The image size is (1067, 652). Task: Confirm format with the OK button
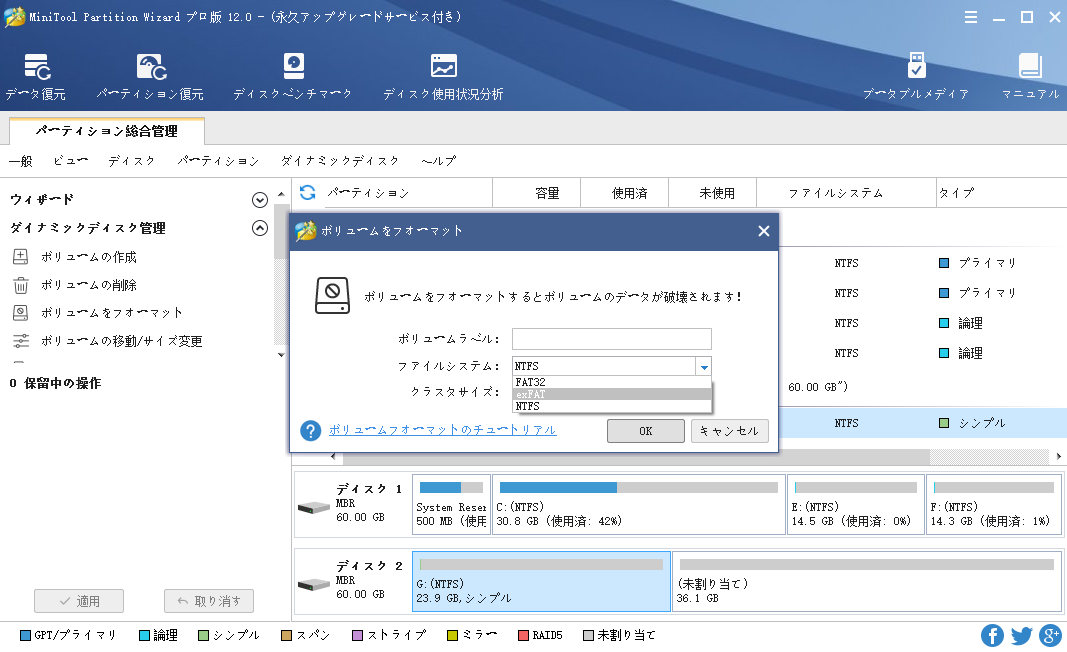(646, 431)
